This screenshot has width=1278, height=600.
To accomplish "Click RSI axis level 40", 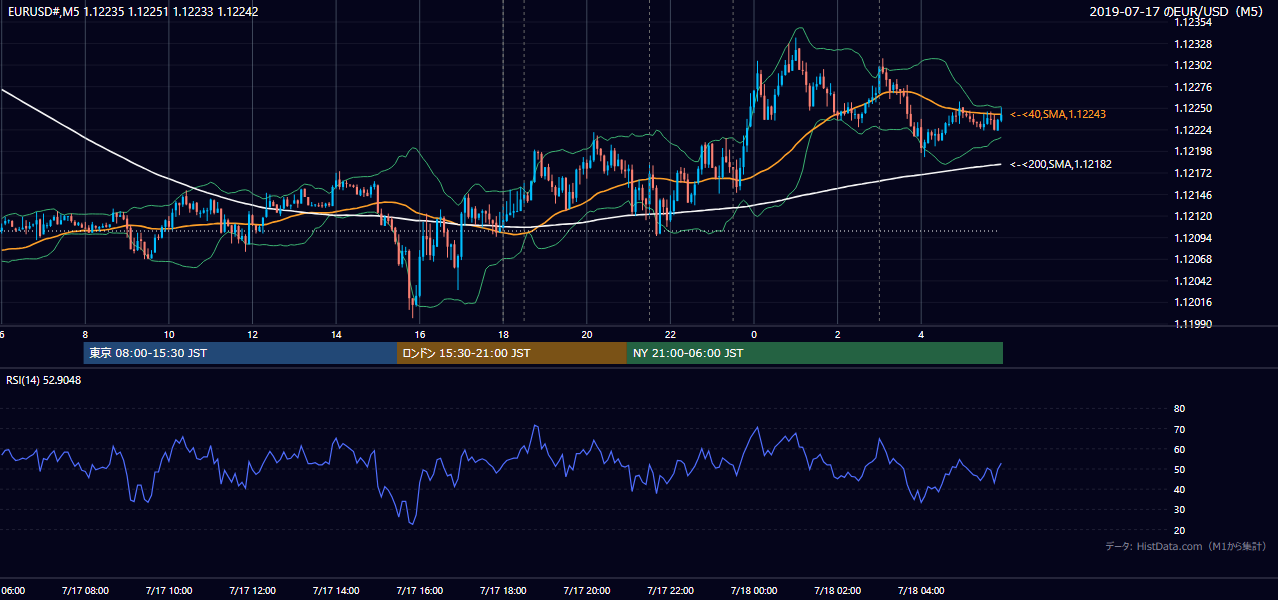I will [x=1179, y=490].
